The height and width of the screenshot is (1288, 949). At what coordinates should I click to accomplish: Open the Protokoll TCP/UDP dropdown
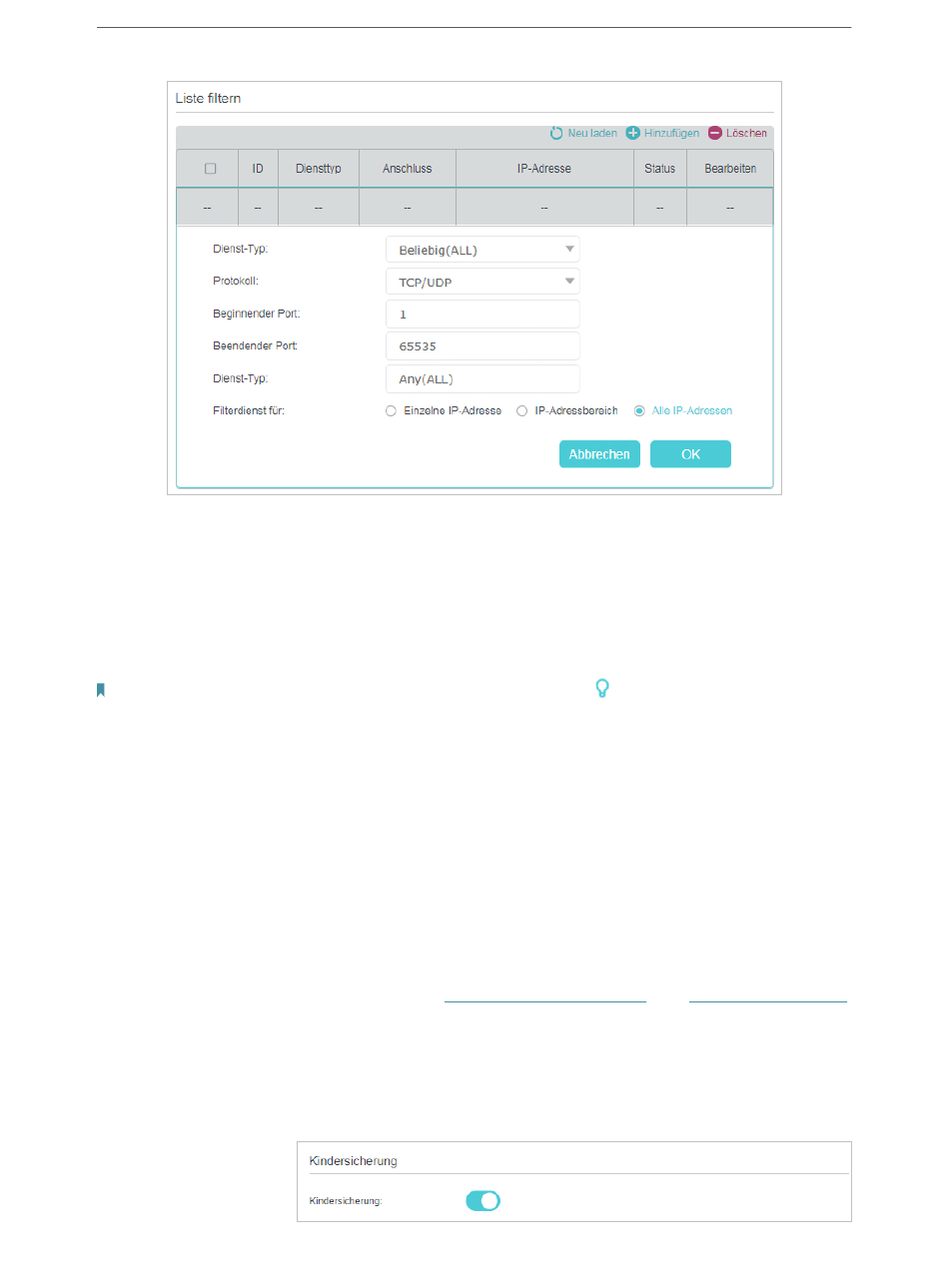point(482,282)
